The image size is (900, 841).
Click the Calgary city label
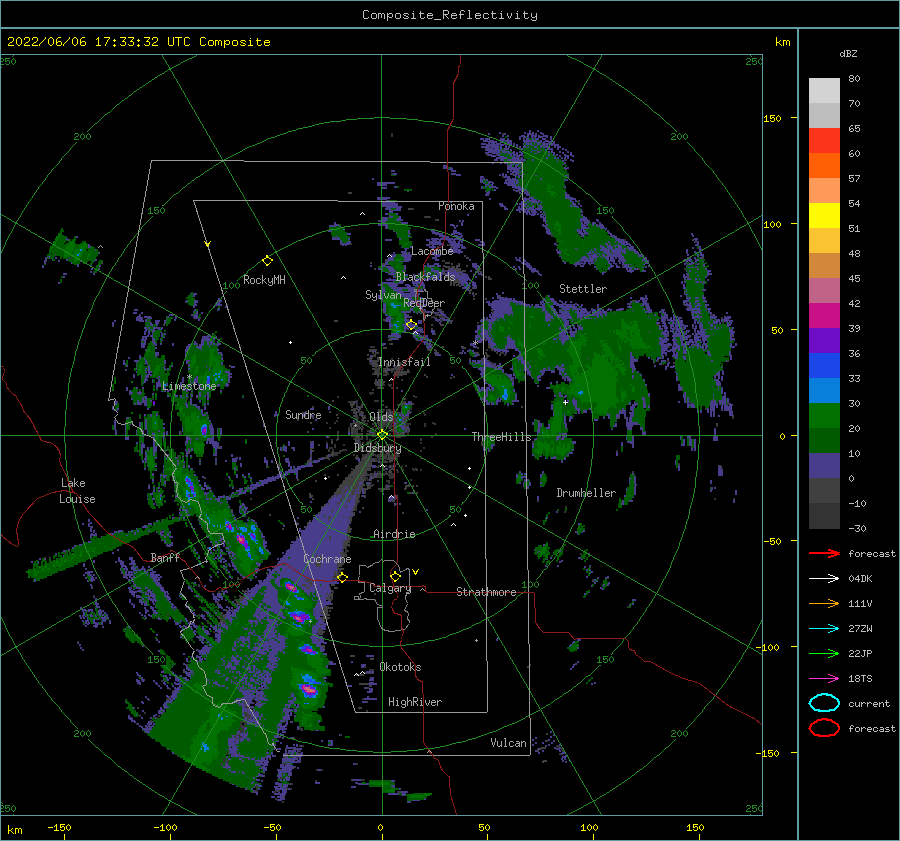pos(390,588)
